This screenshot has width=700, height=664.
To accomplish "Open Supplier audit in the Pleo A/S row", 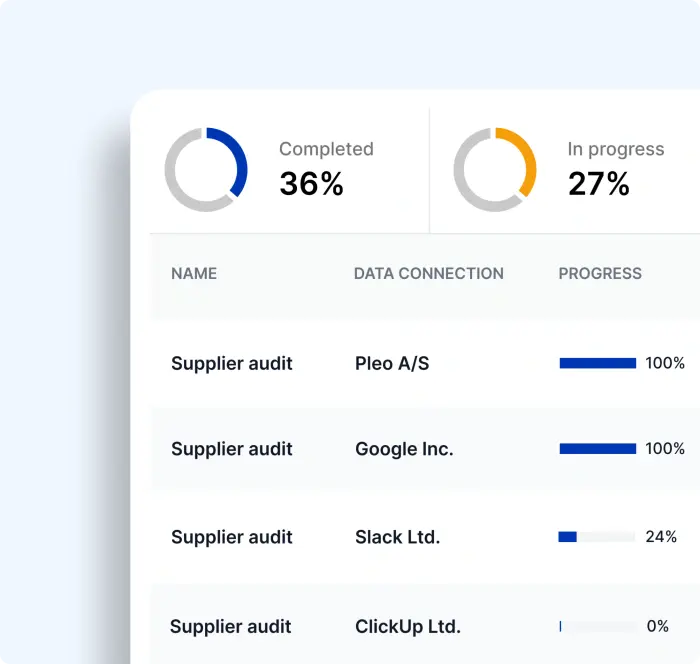I will tap(232, 363).
